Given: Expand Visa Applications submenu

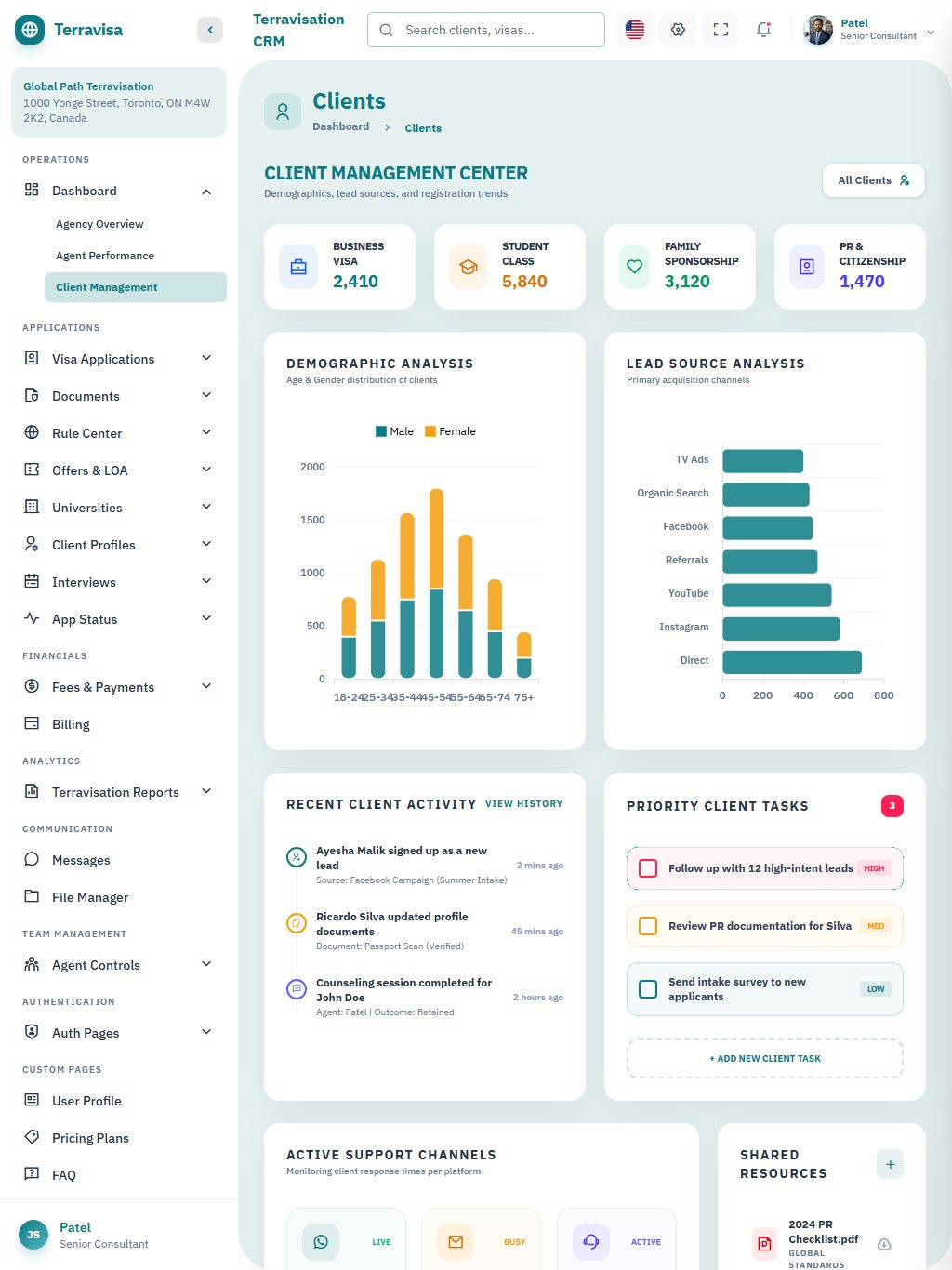Looking at the screenshot, I should click(x=206, y=359).
